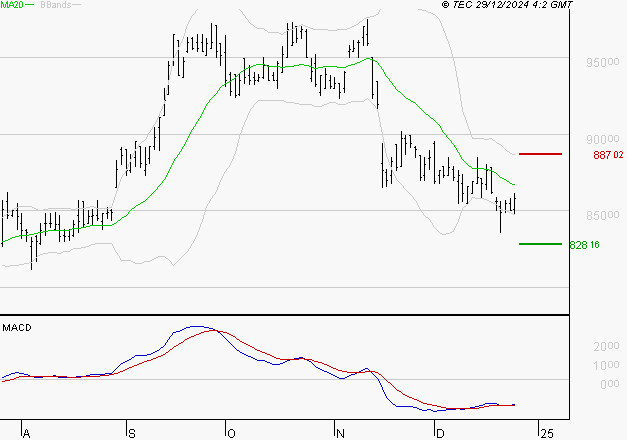Click the BBands legend label
This screenshot has width=627, height=440.
[x=56, y=5]
